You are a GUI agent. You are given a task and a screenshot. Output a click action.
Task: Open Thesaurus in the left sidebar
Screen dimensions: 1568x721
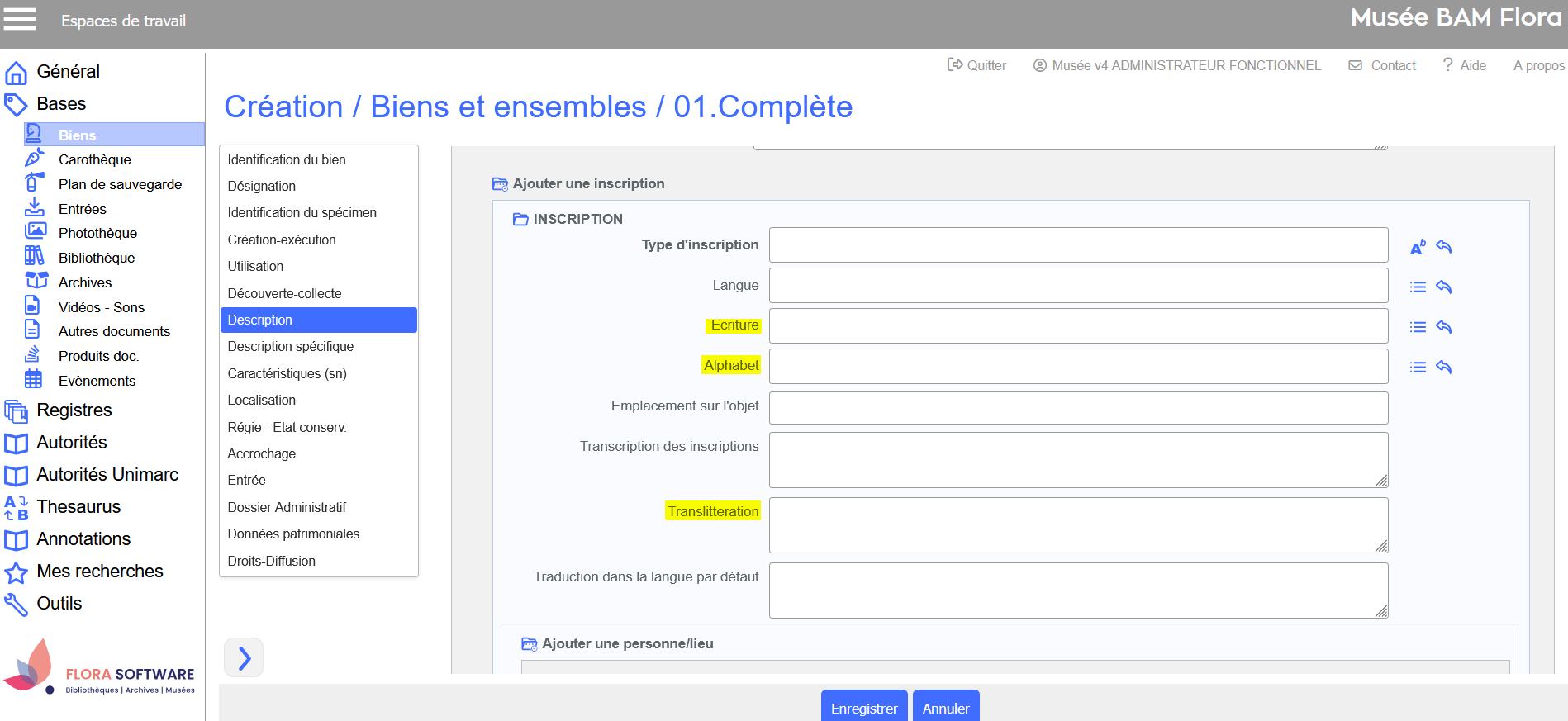78,506
